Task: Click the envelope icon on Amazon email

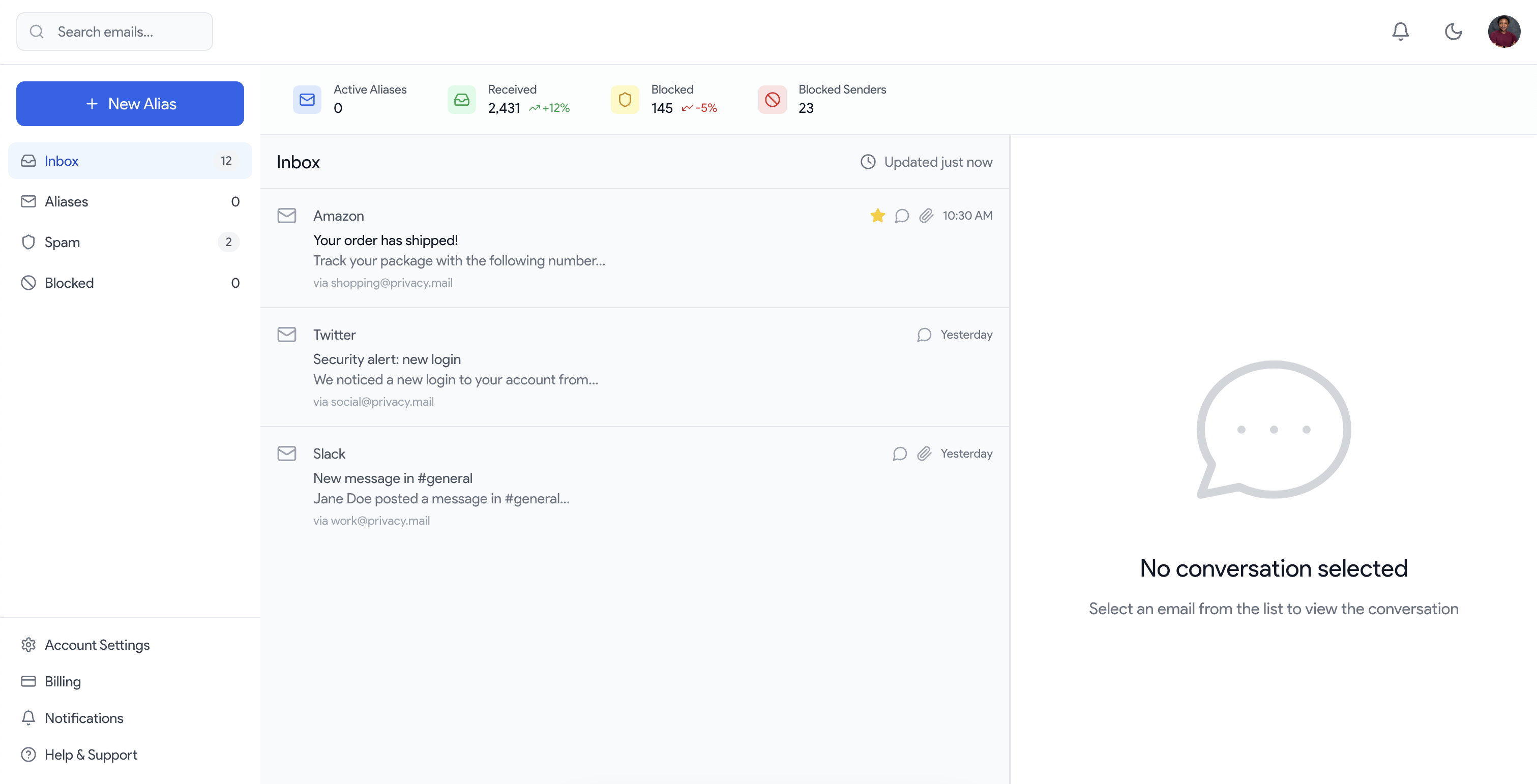Action: 287,216
